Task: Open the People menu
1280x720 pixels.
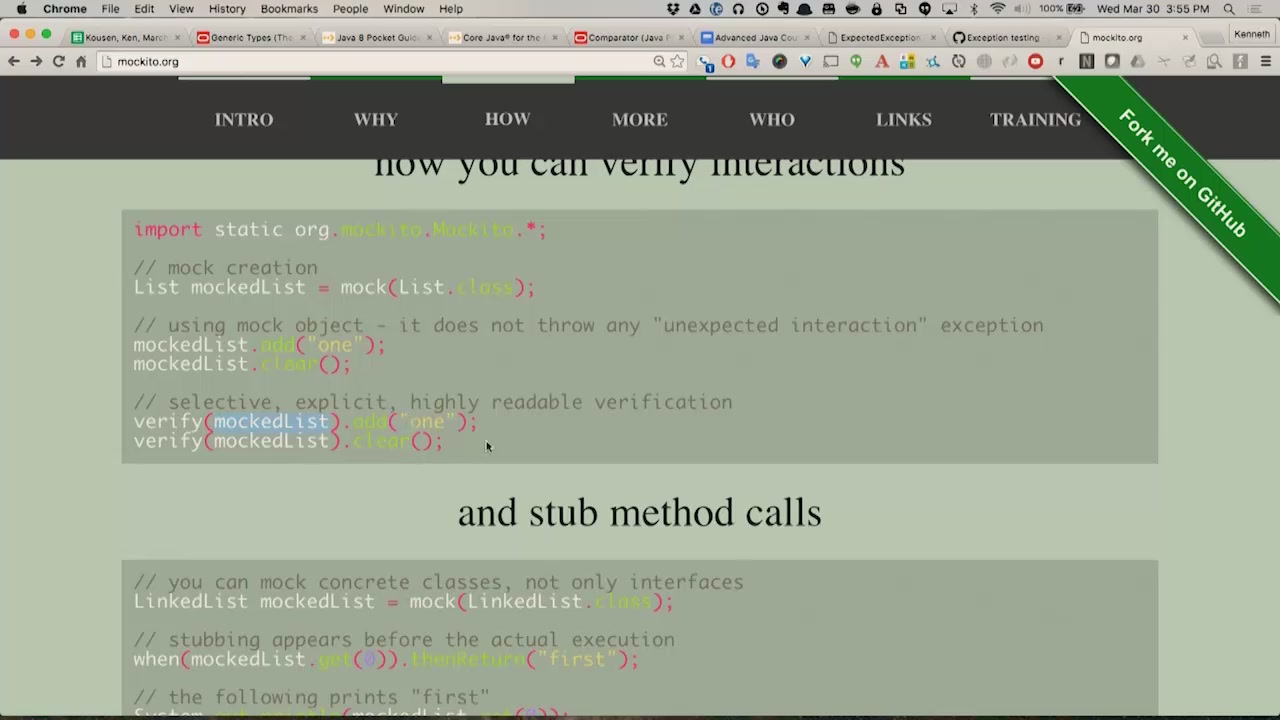Action: [x=350, y=9]
